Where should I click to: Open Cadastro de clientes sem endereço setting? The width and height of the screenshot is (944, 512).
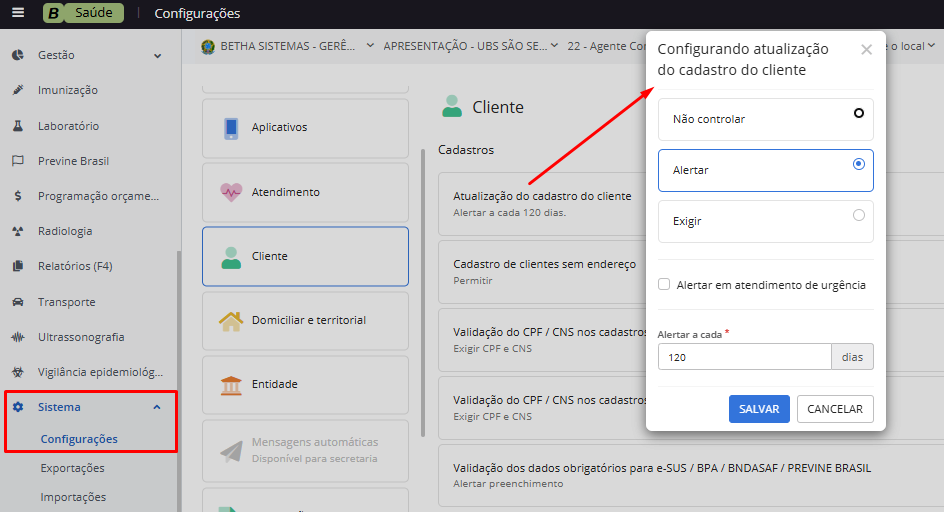pos(542,272)
